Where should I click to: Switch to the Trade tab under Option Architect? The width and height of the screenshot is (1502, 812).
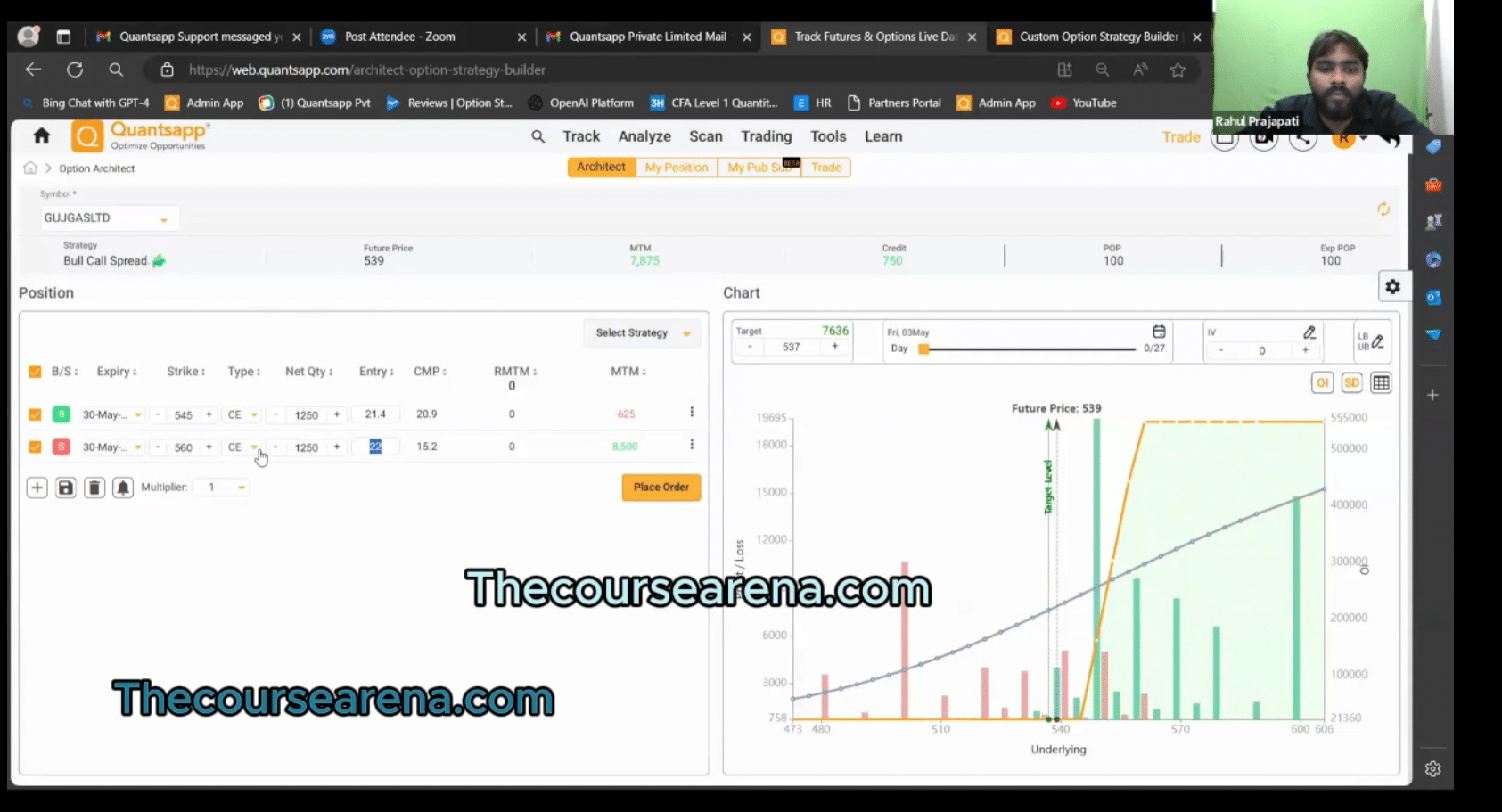tap(826, 168)
